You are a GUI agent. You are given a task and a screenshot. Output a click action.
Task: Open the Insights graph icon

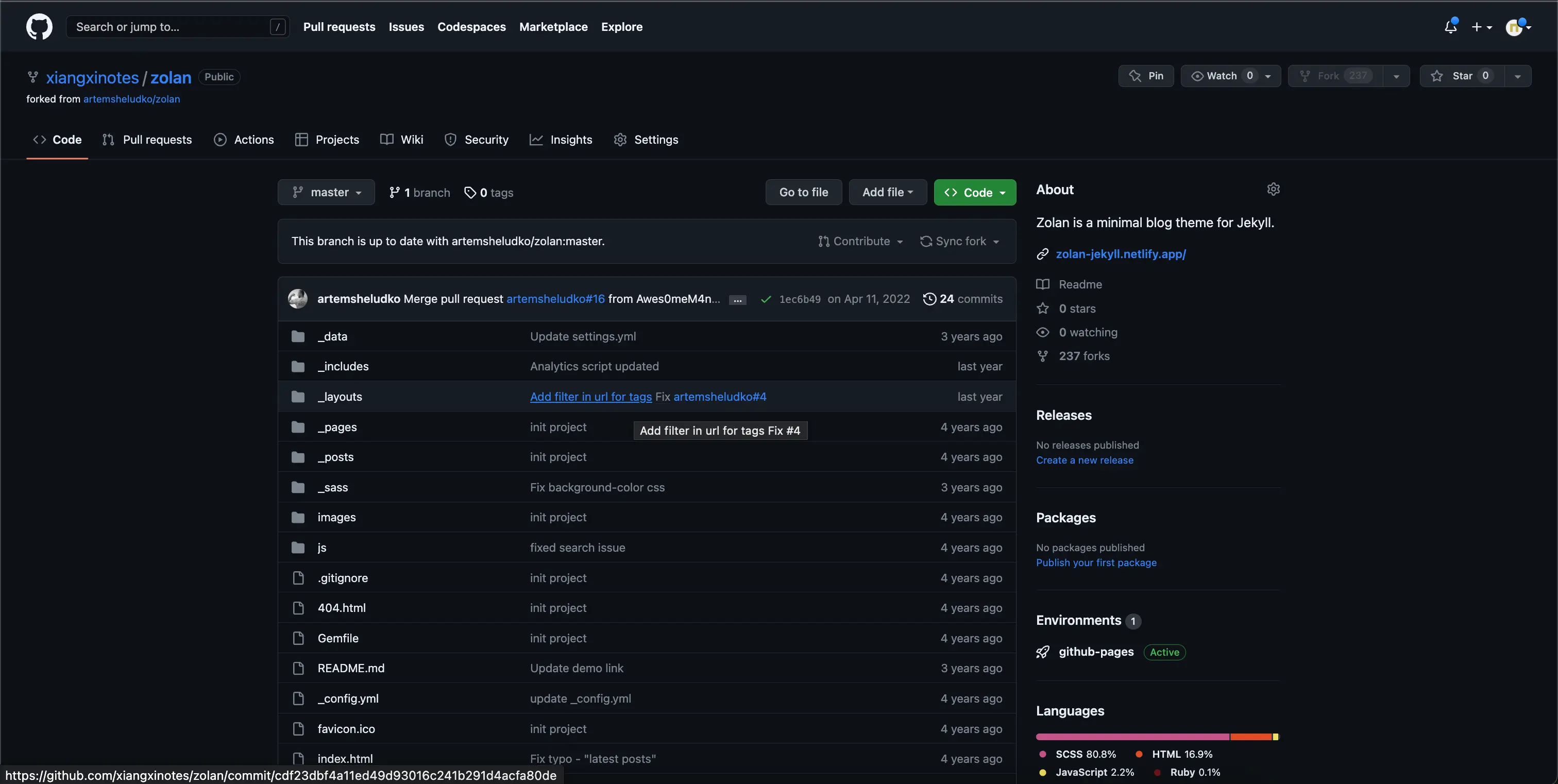[x=537, y=139]
